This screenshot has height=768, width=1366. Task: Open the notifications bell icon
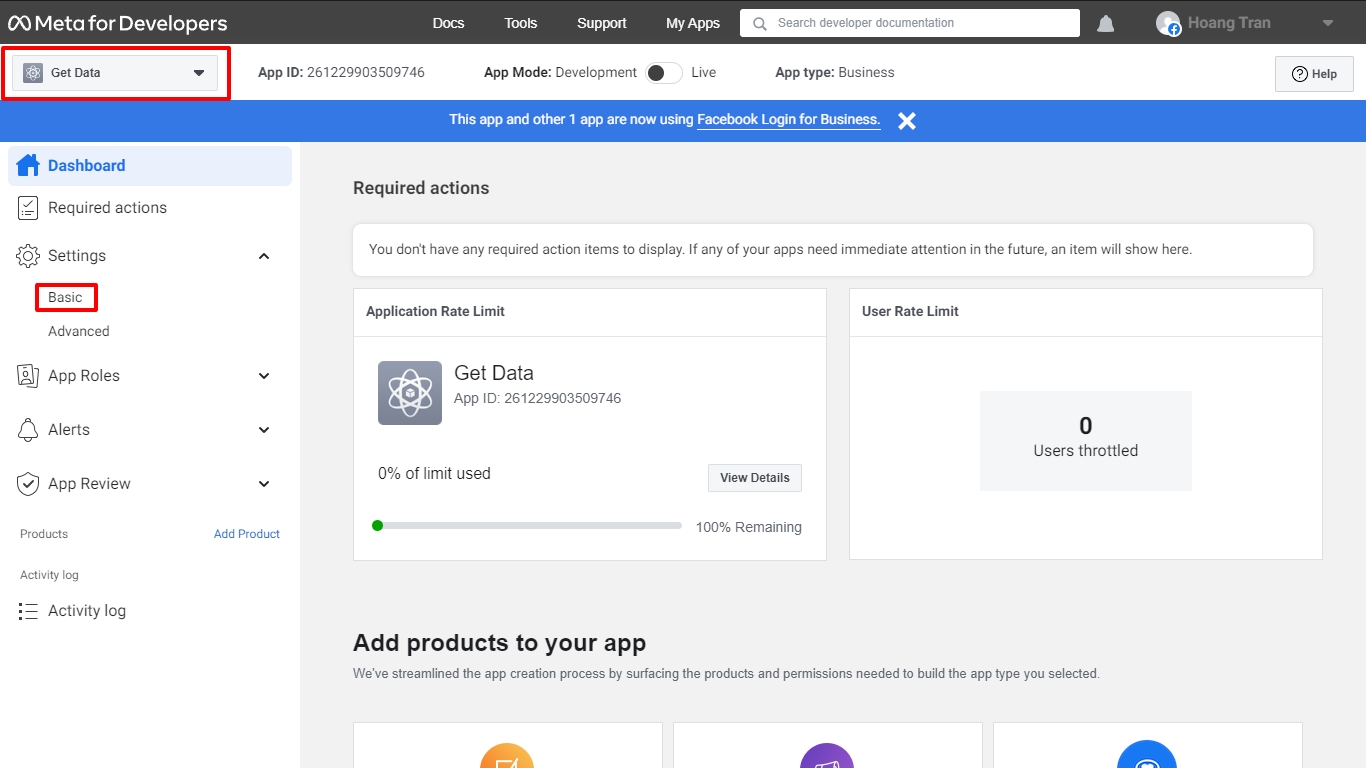click(x=1105, y=23)
